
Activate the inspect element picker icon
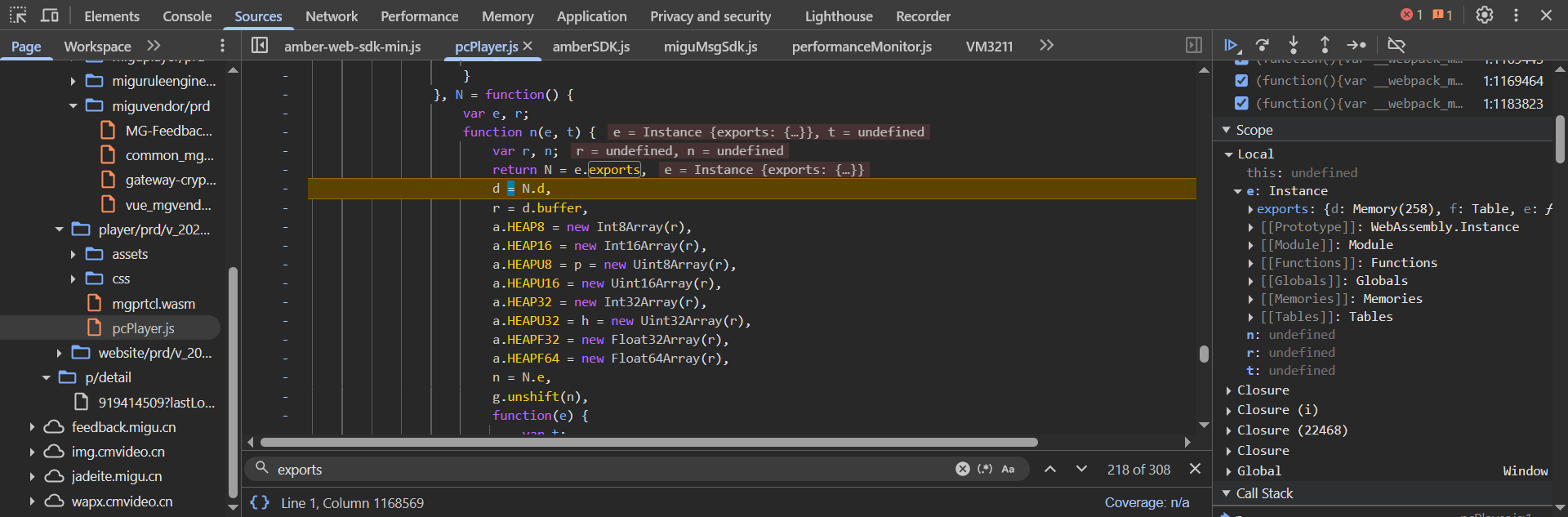(18, 16)
